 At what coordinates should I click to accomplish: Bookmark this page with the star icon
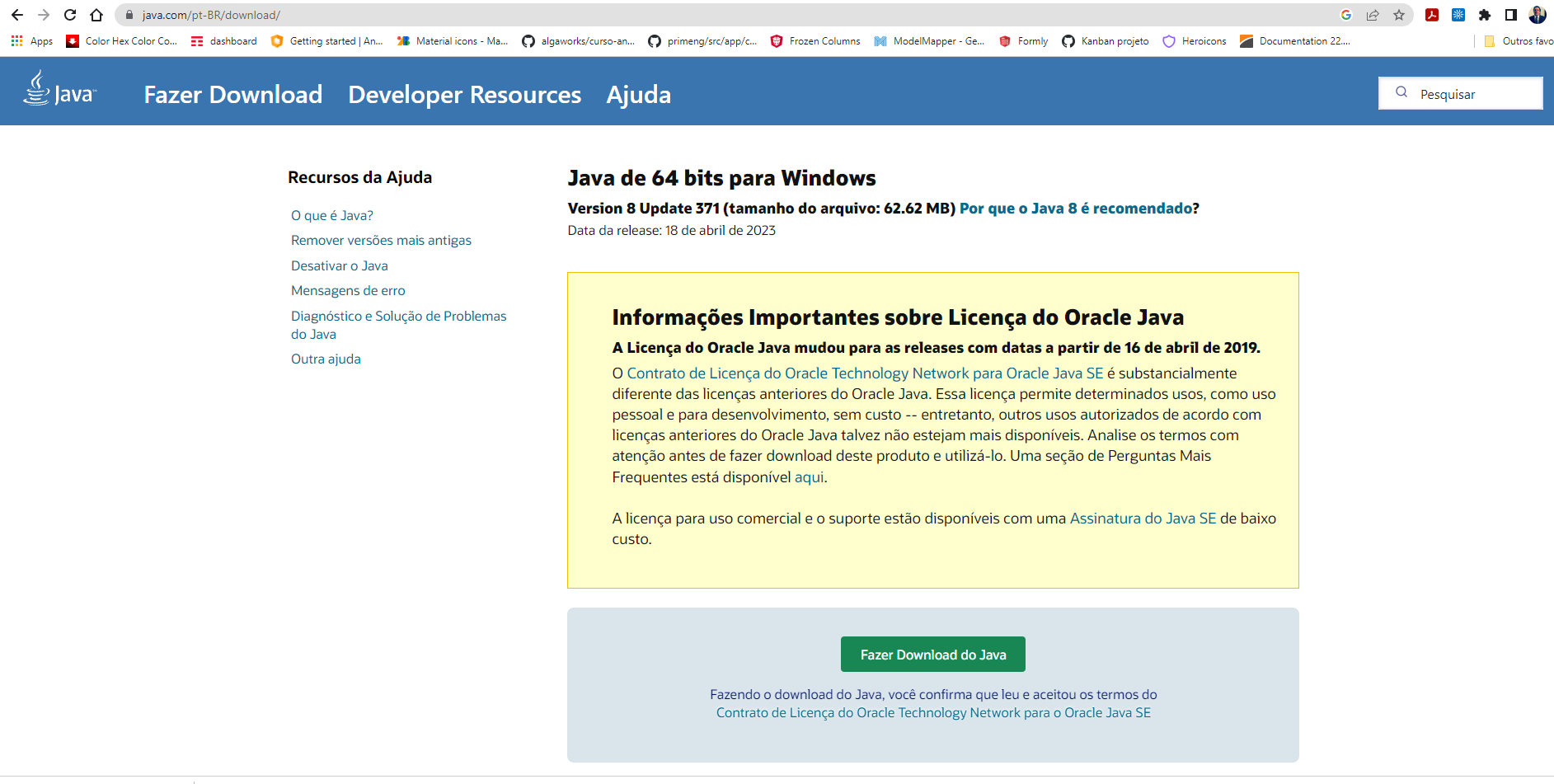1399,15
